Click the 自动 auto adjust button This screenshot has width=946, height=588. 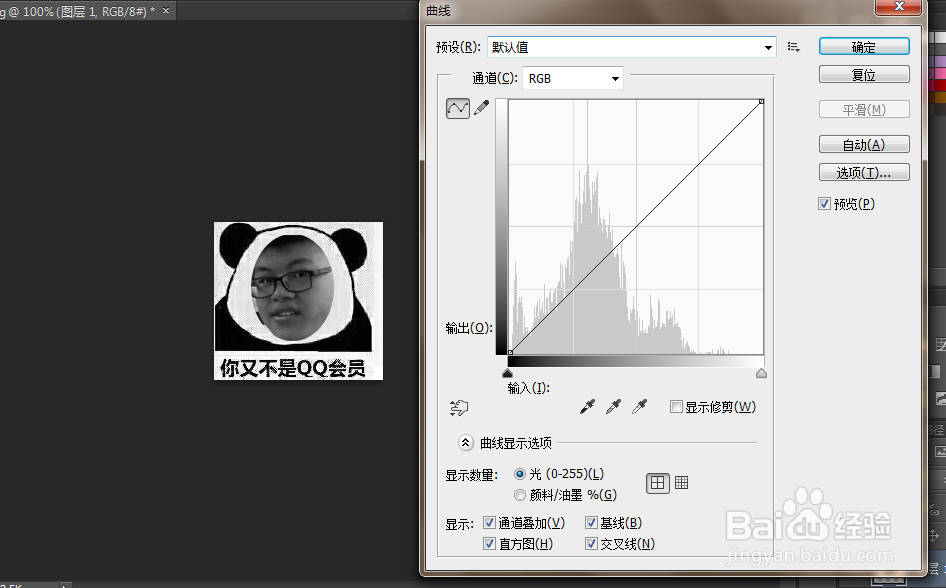coord(863,143)
